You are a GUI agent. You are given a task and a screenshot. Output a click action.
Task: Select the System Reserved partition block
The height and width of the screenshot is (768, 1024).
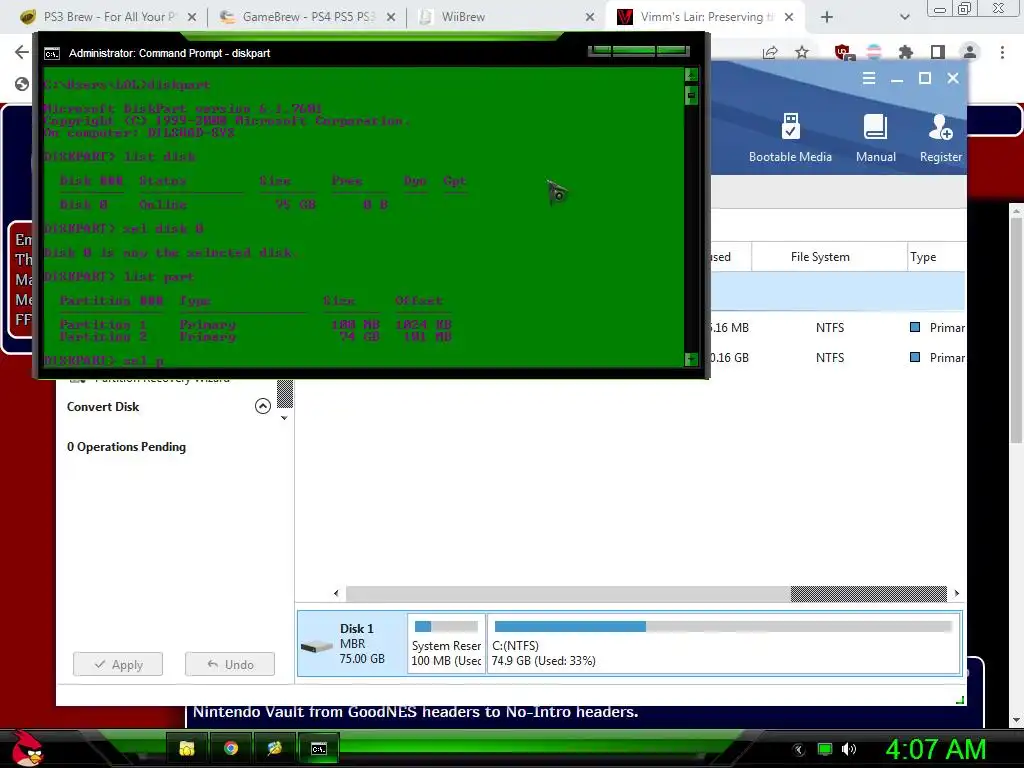447,643
